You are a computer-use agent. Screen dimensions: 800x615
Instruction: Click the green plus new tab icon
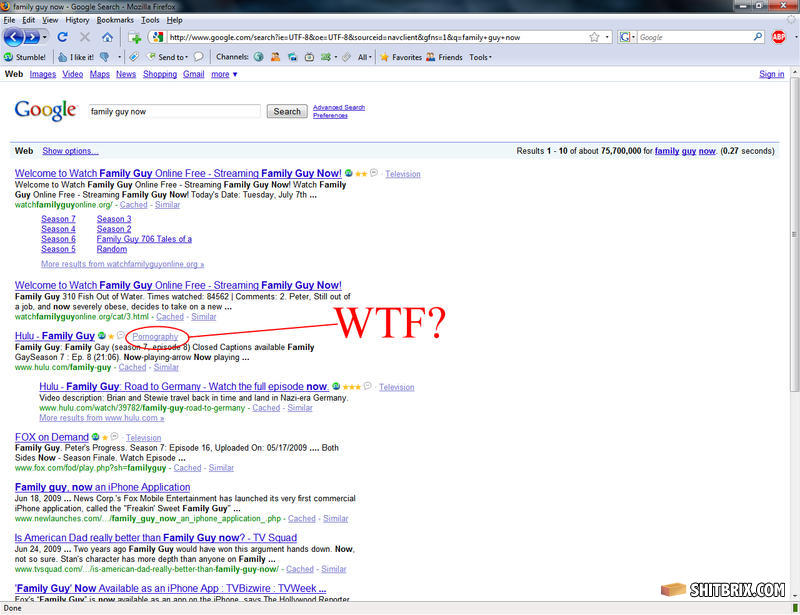135,38
